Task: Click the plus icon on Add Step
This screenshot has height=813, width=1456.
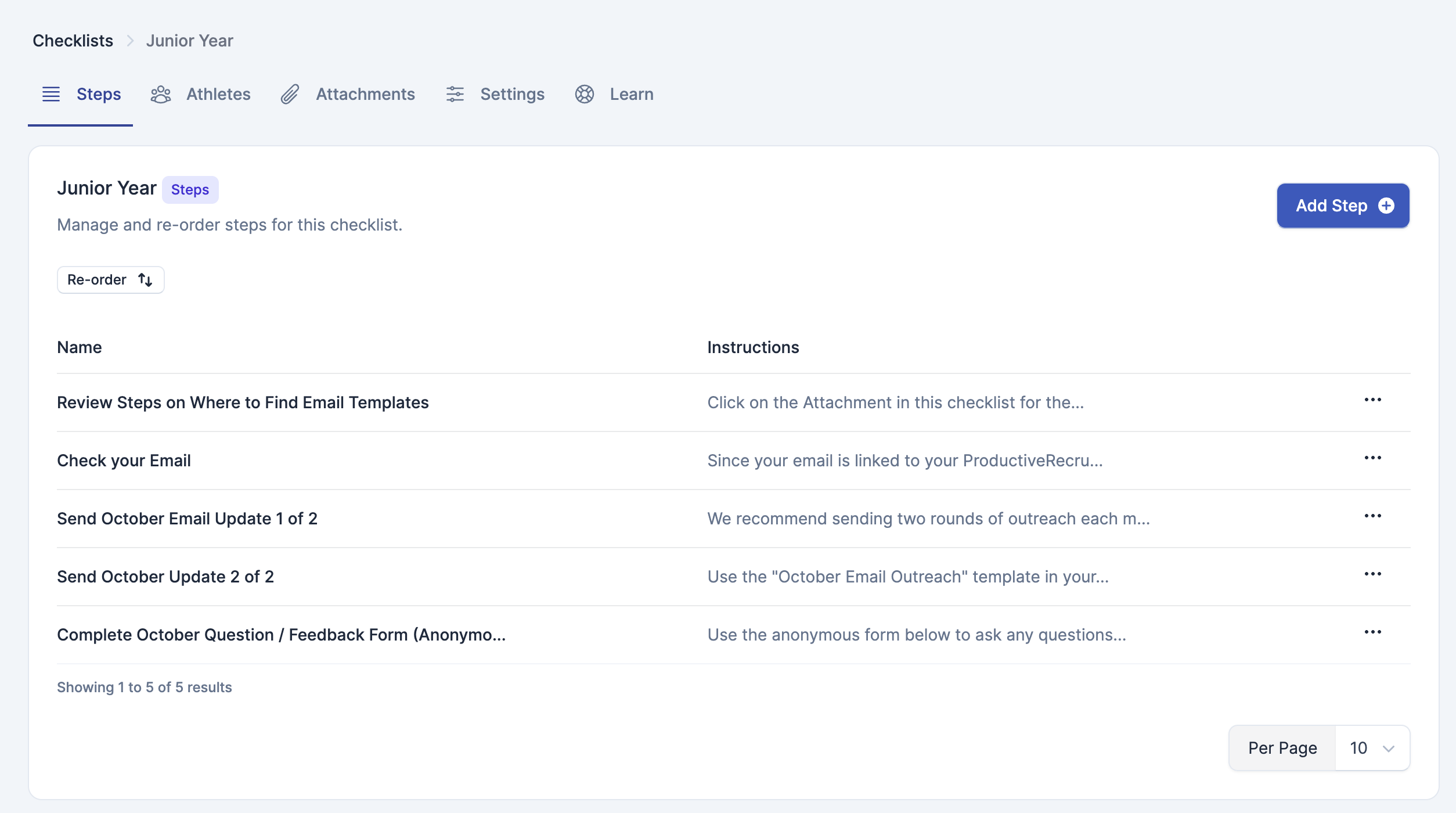Action: 1386,206
